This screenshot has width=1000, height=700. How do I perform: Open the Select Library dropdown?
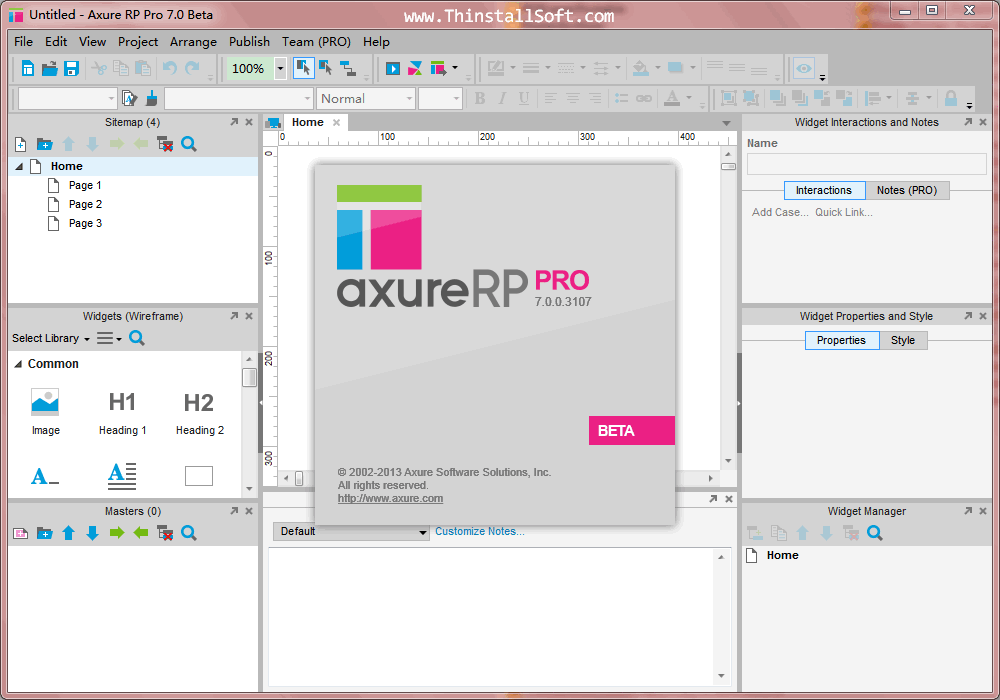tap(50, 338)
